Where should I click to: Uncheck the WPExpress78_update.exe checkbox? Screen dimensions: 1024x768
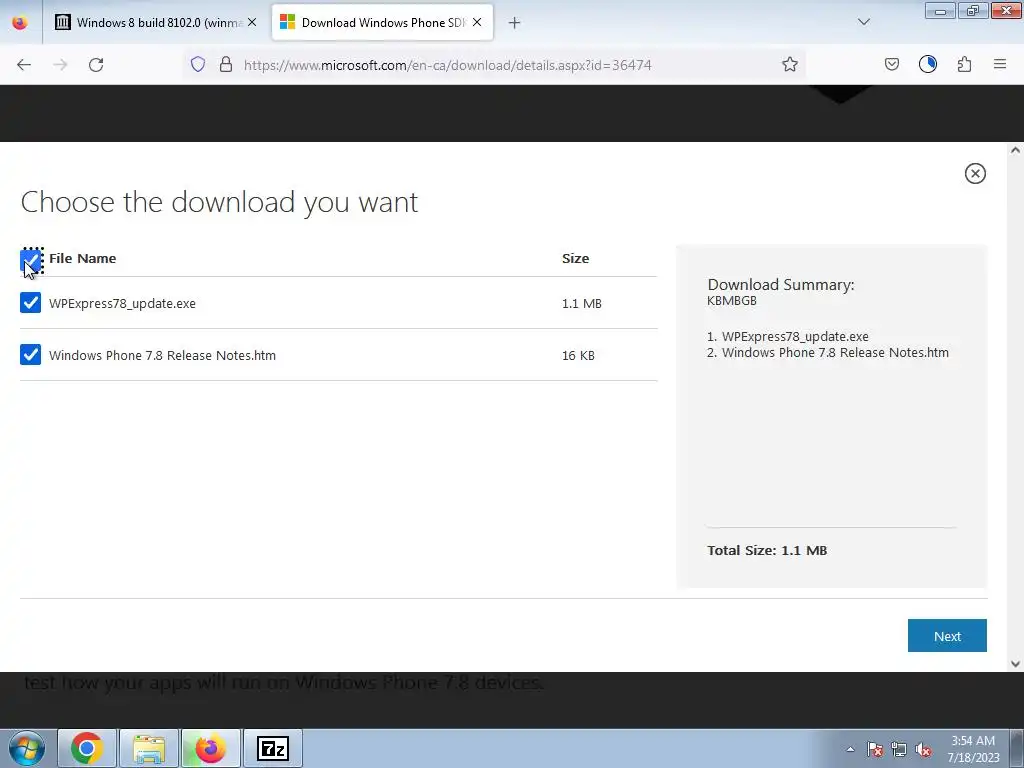pyautogui.click(x=31, y=302)
